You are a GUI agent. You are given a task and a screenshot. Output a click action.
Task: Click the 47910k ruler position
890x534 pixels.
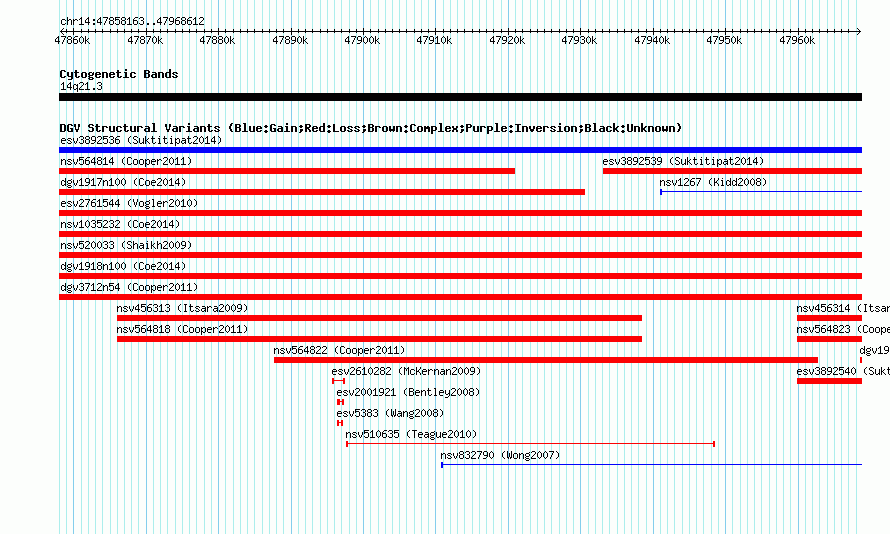434,40
